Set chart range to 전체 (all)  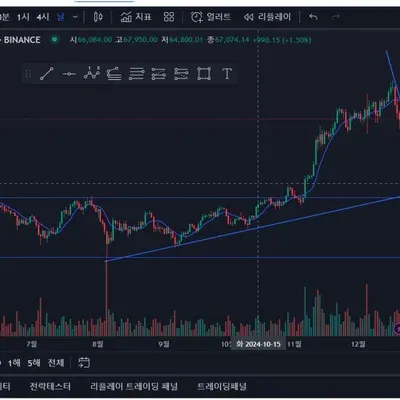point(56,363)
